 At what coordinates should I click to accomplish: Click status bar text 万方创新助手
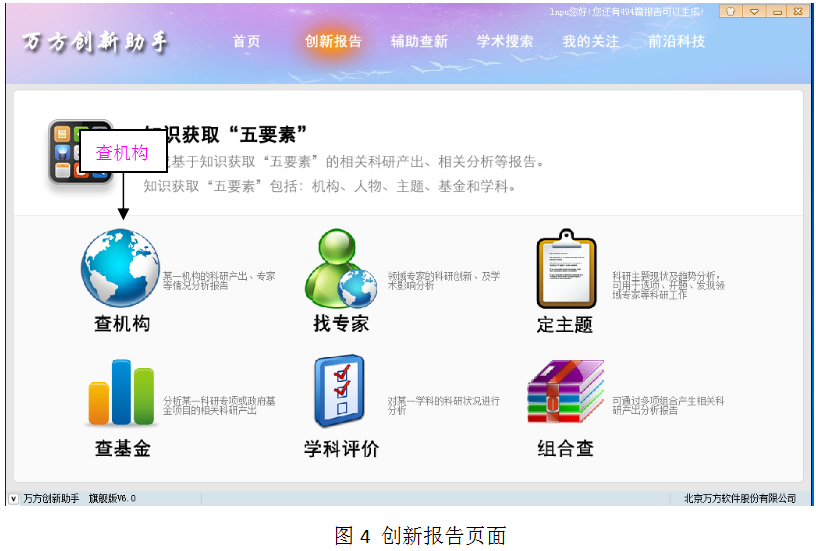tap(51, 498)
